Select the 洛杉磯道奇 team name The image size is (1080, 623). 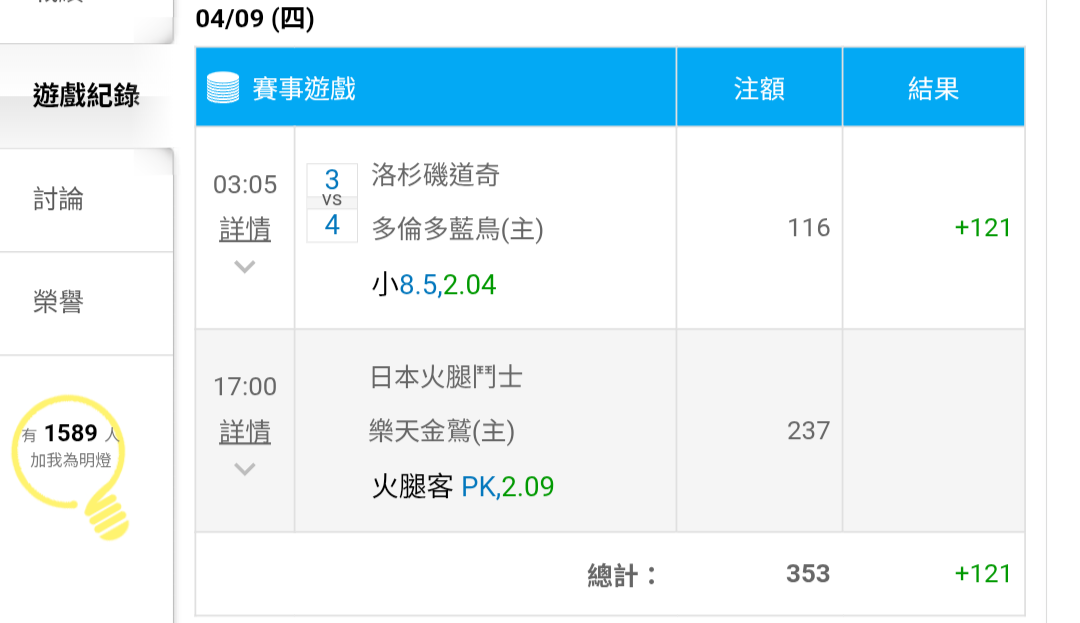tap(435, 176)
